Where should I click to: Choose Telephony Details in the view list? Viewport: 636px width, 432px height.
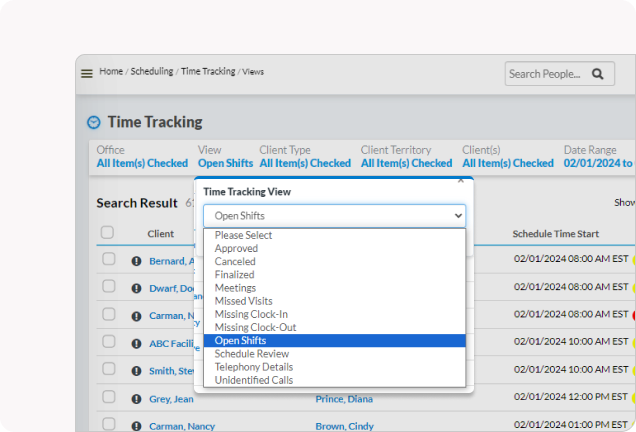(254, 367)
